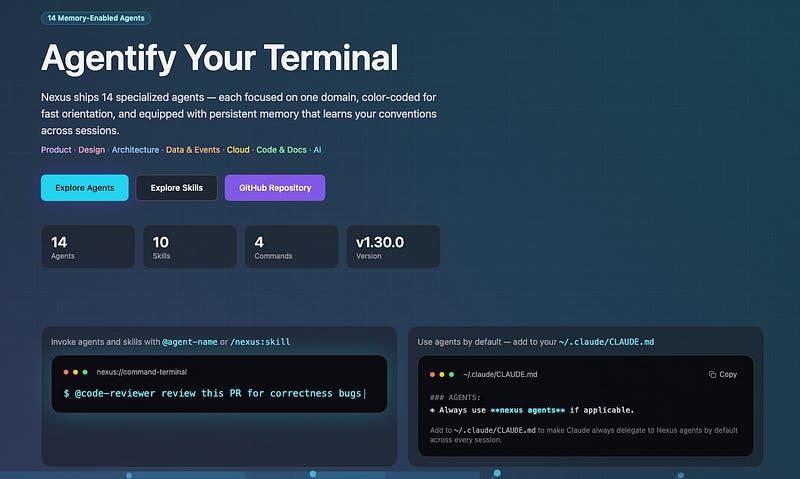Select the Code & Docs category label
Image resolution: width=800 pixels, height=479 pixels.
281,149
